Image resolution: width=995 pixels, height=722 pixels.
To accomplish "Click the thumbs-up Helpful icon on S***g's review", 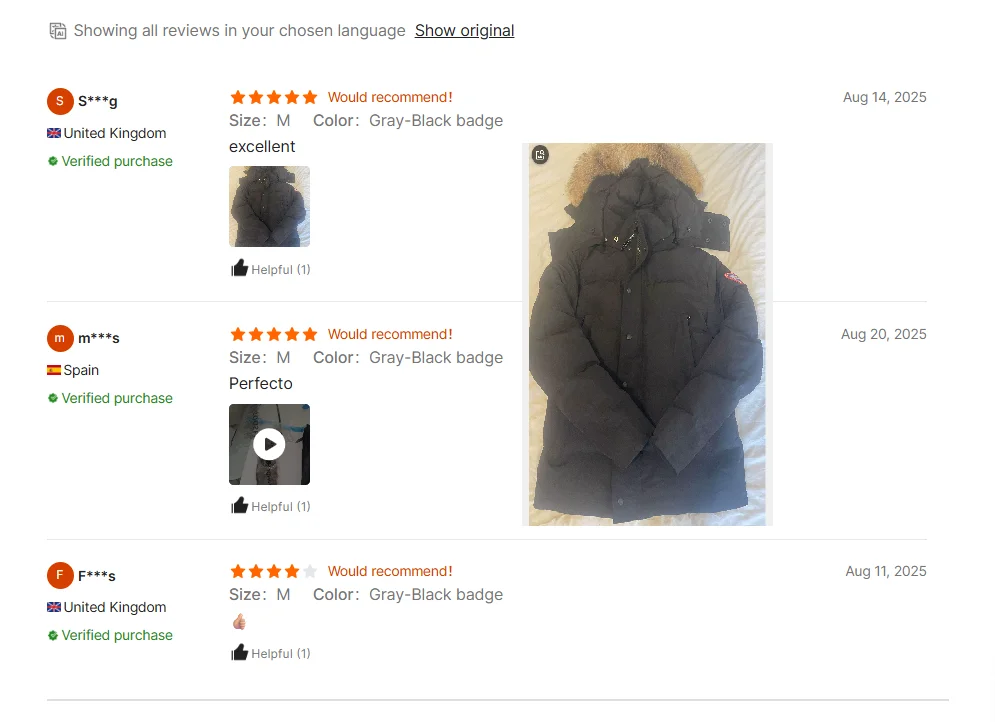I will point(239,268).
